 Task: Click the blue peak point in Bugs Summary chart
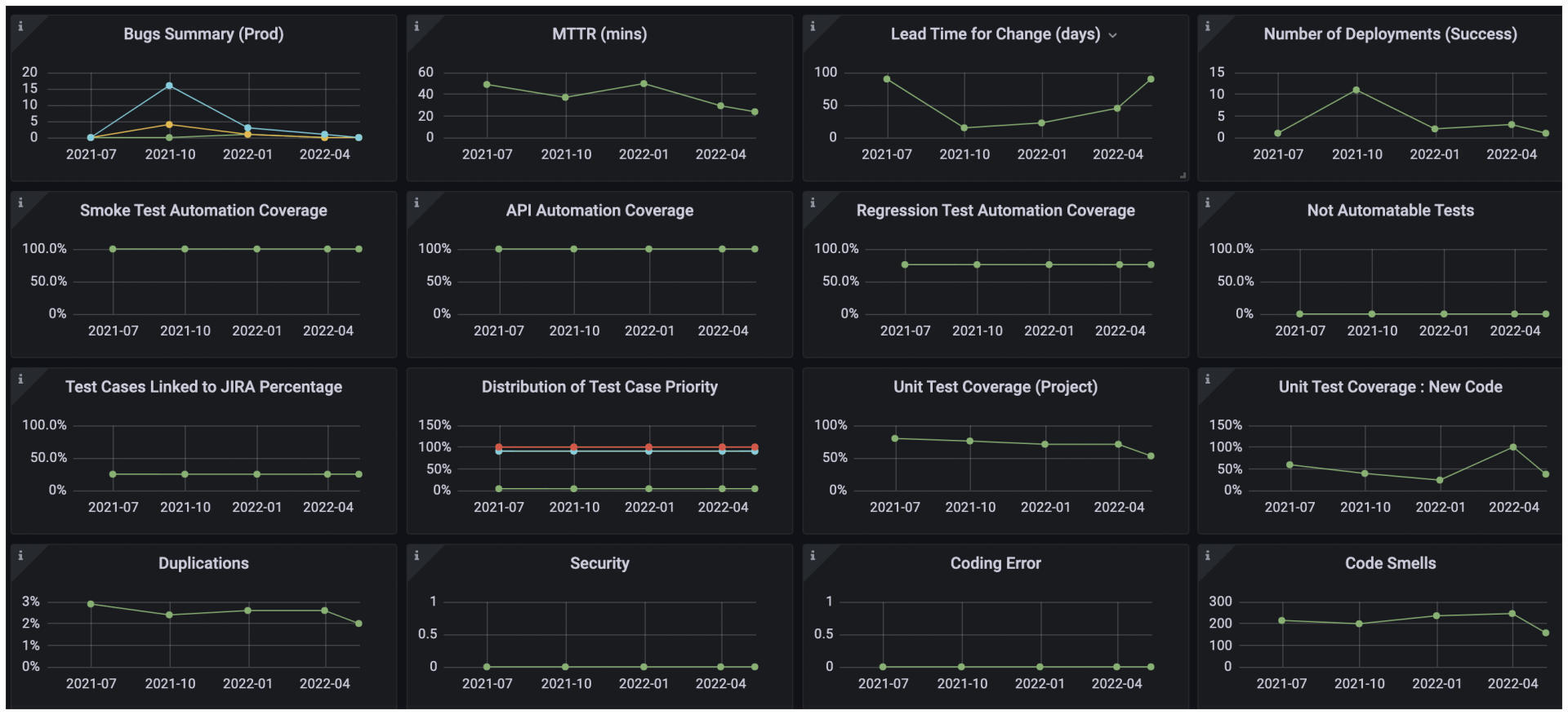[x=169, y=86]
